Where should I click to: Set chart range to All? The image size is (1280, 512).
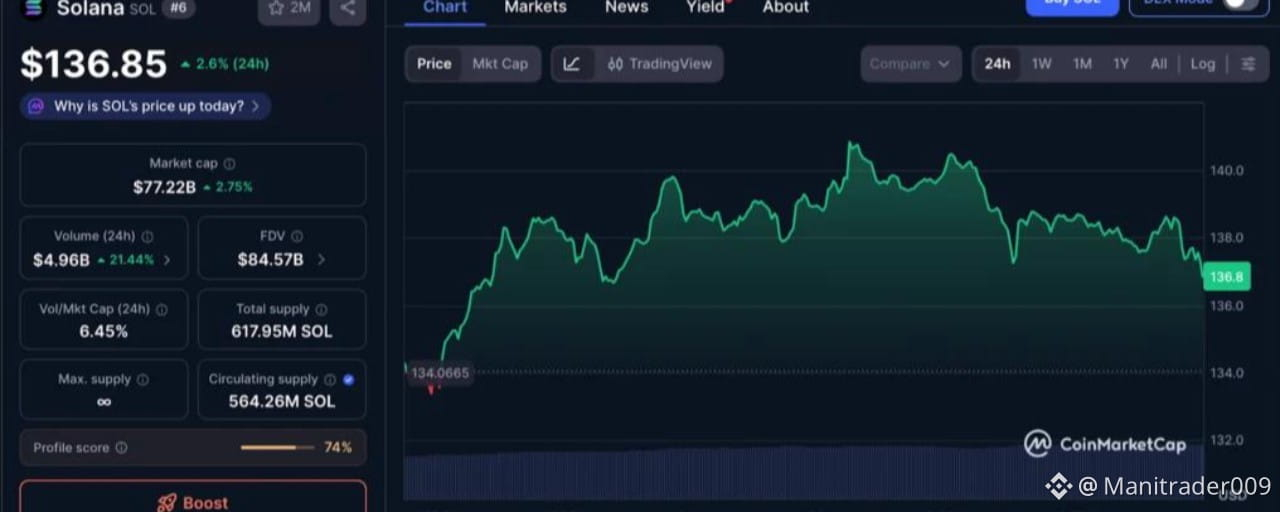(1158, 64)
